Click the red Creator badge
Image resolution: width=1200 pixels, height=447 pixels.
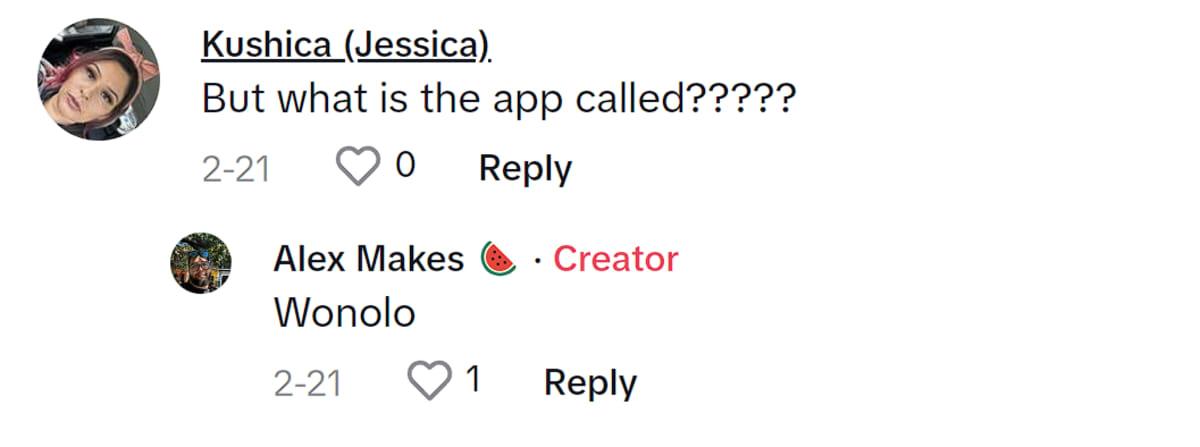coord(615,259)
